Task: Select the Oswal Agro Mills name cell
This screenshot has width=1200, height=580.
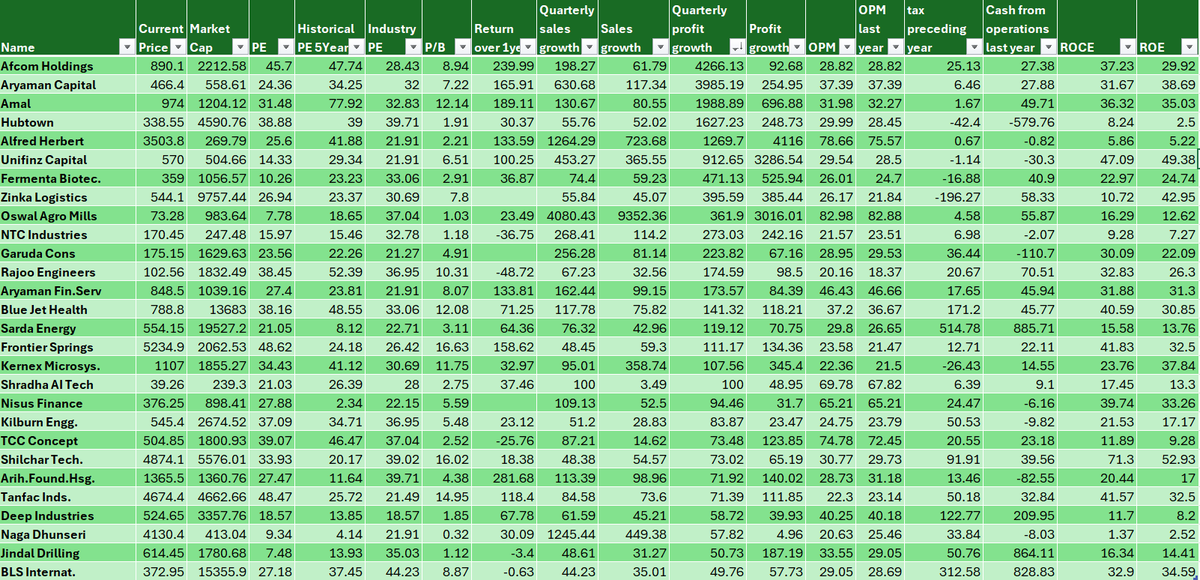Action: (x=68, y=216)
